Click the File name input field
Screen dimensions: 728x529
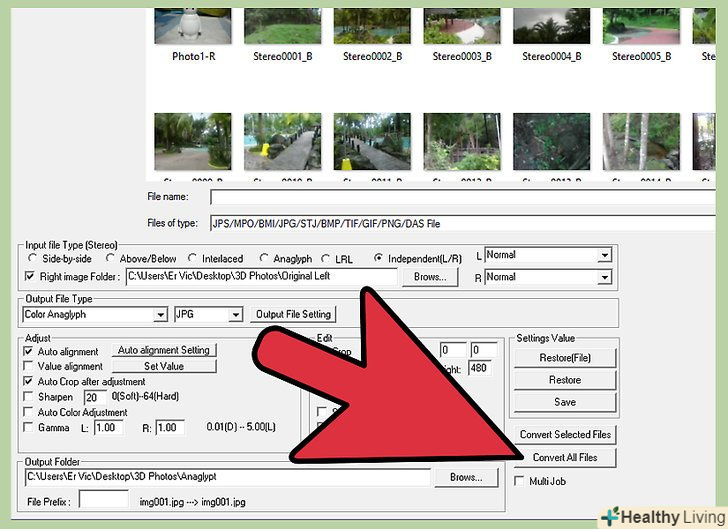coord(462,197)
